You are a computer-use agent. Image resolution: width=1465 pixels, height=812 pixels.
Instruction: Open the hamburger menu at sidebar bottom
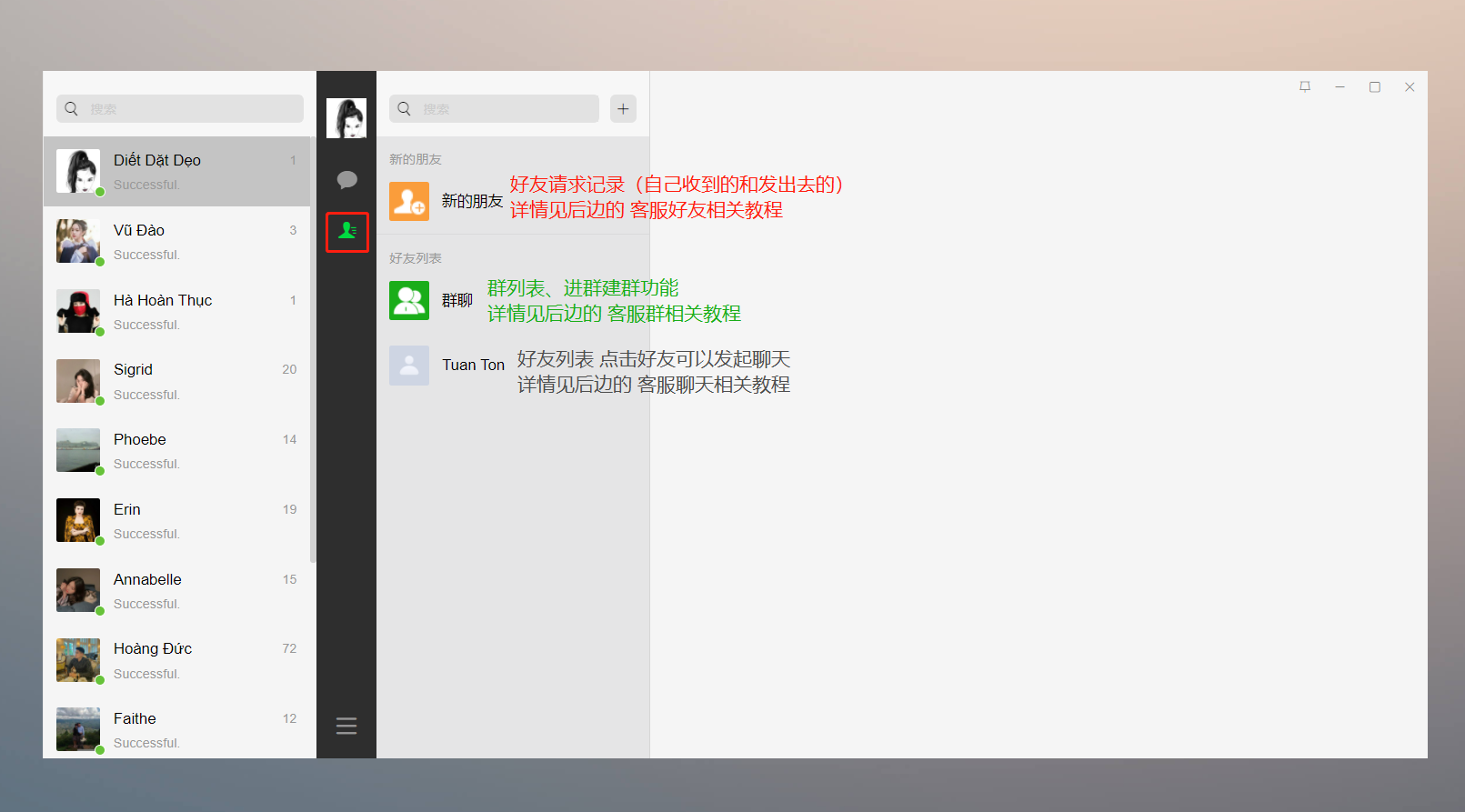coord(346,726)
